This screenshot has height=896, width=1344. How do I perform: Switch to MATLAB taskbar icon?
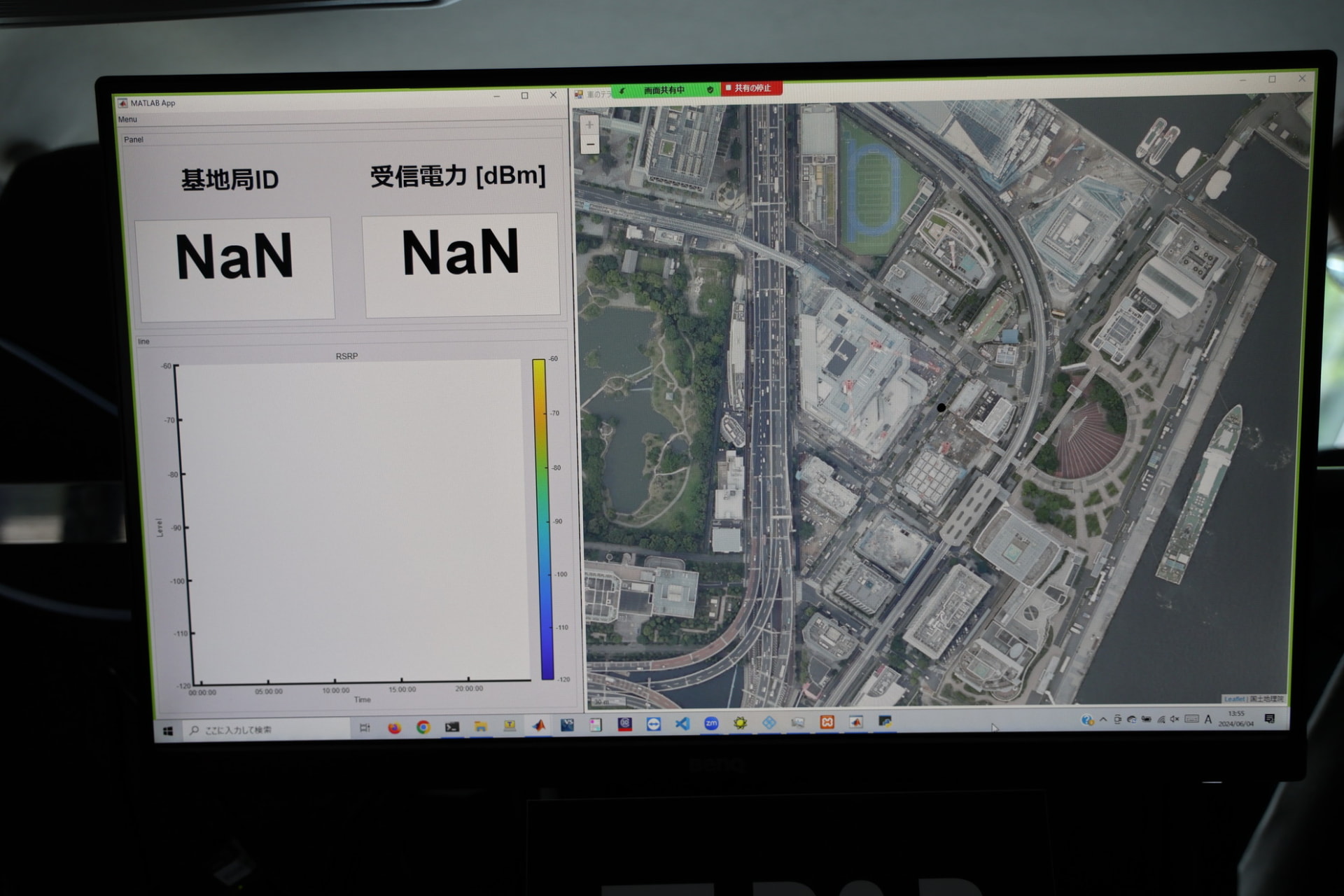(538, 726)
